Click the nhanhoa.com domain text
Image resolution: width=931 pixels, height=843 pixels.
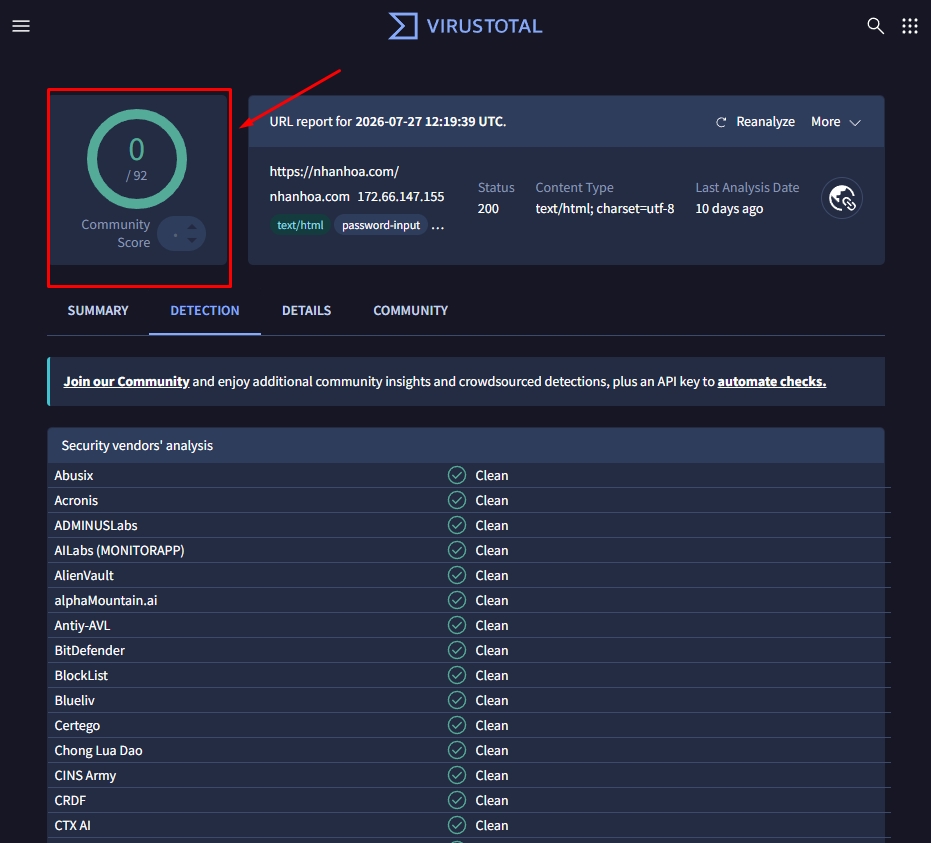point(309,197)
